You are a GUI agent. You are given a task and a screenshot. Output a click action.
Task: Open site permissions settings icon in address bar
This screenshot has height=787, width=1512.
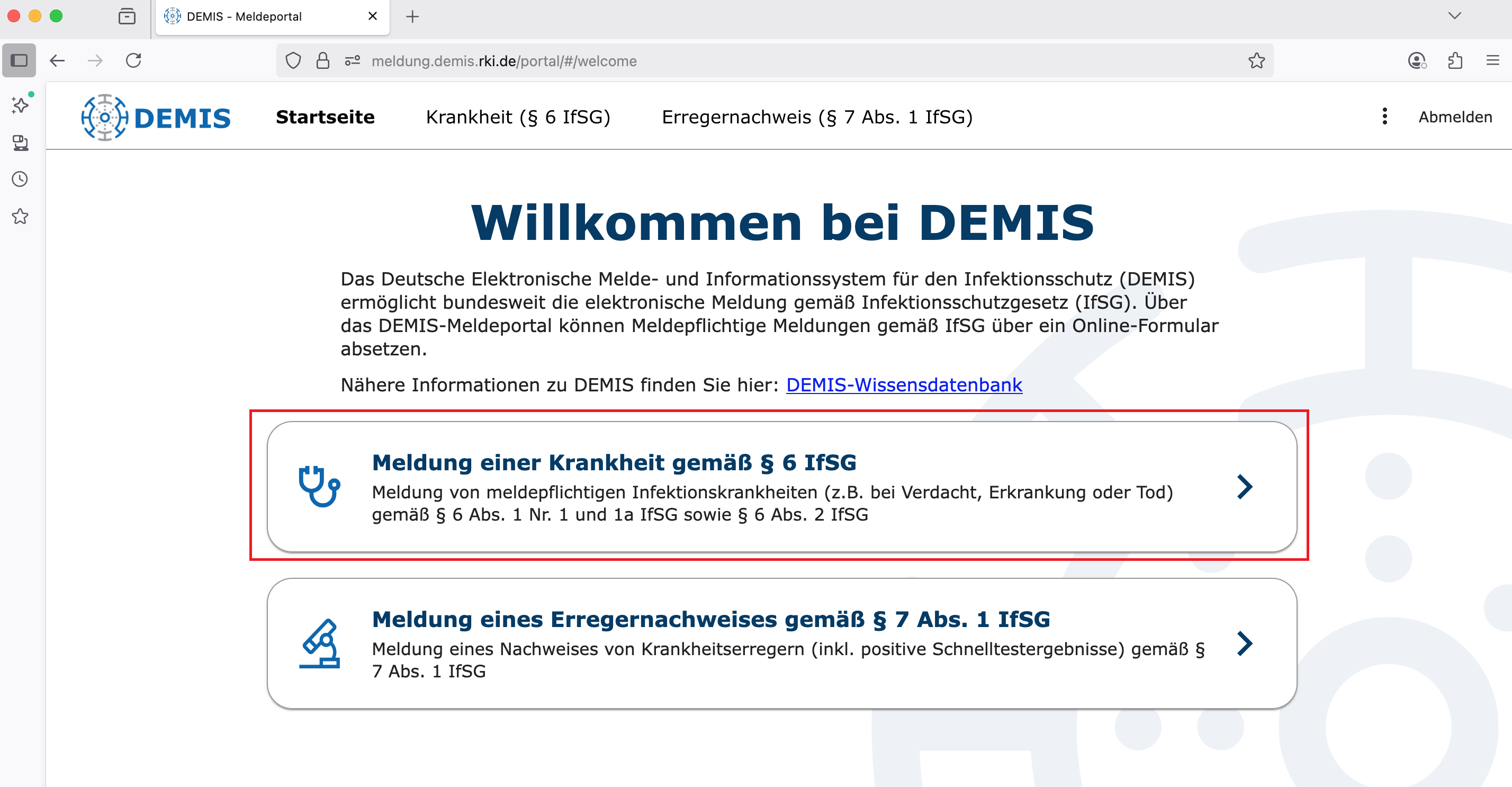352,61
